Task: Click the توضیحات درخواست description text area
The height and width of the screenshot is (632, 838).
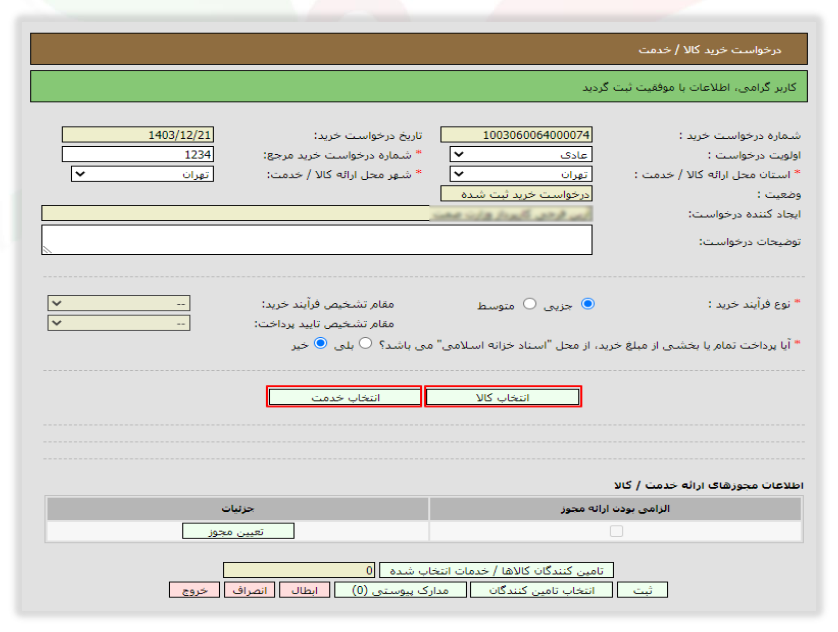Action: [x=317, y=240]
